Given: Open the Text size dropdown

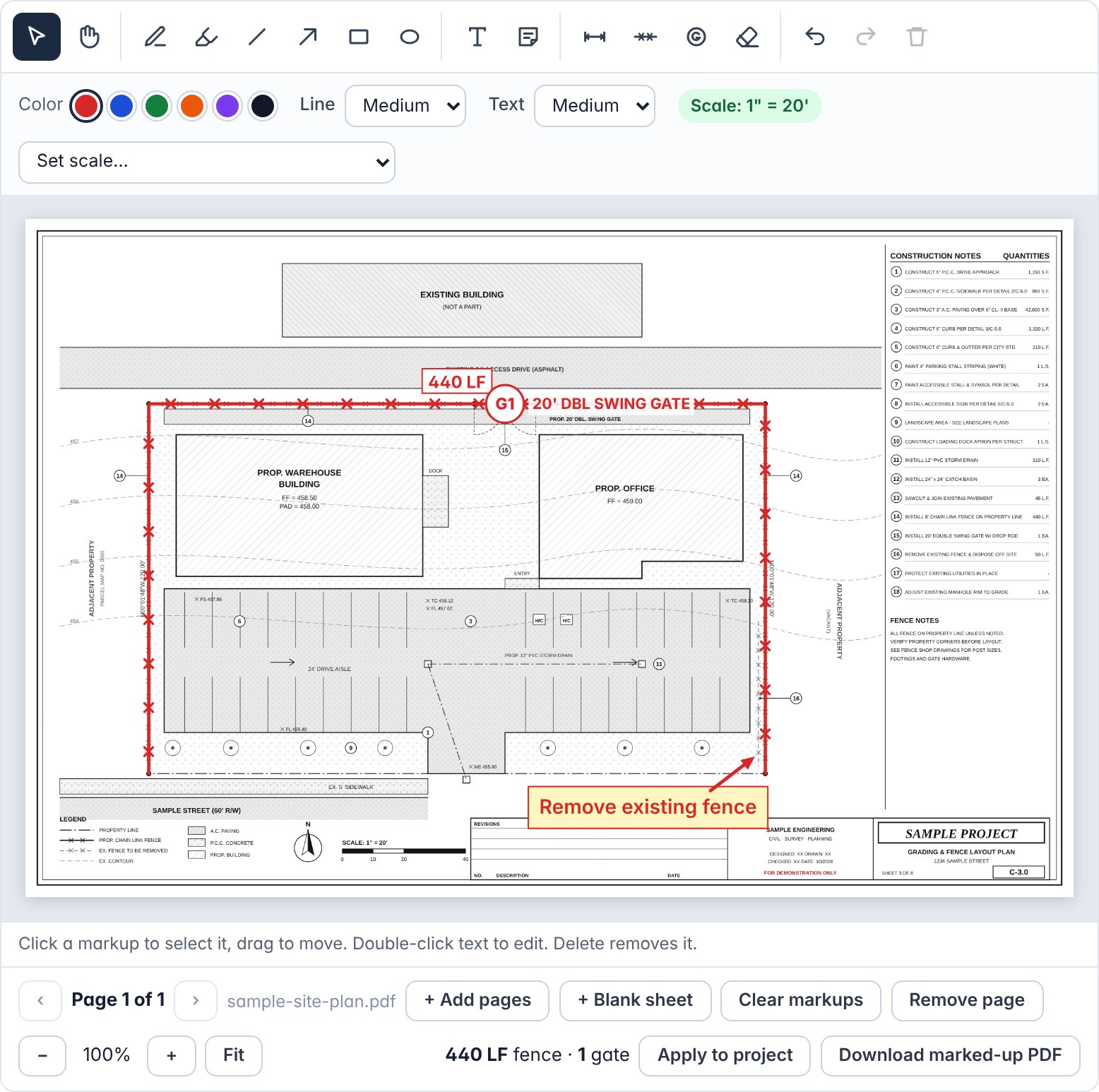Looking at the screenshot, I should coord(595,106).
